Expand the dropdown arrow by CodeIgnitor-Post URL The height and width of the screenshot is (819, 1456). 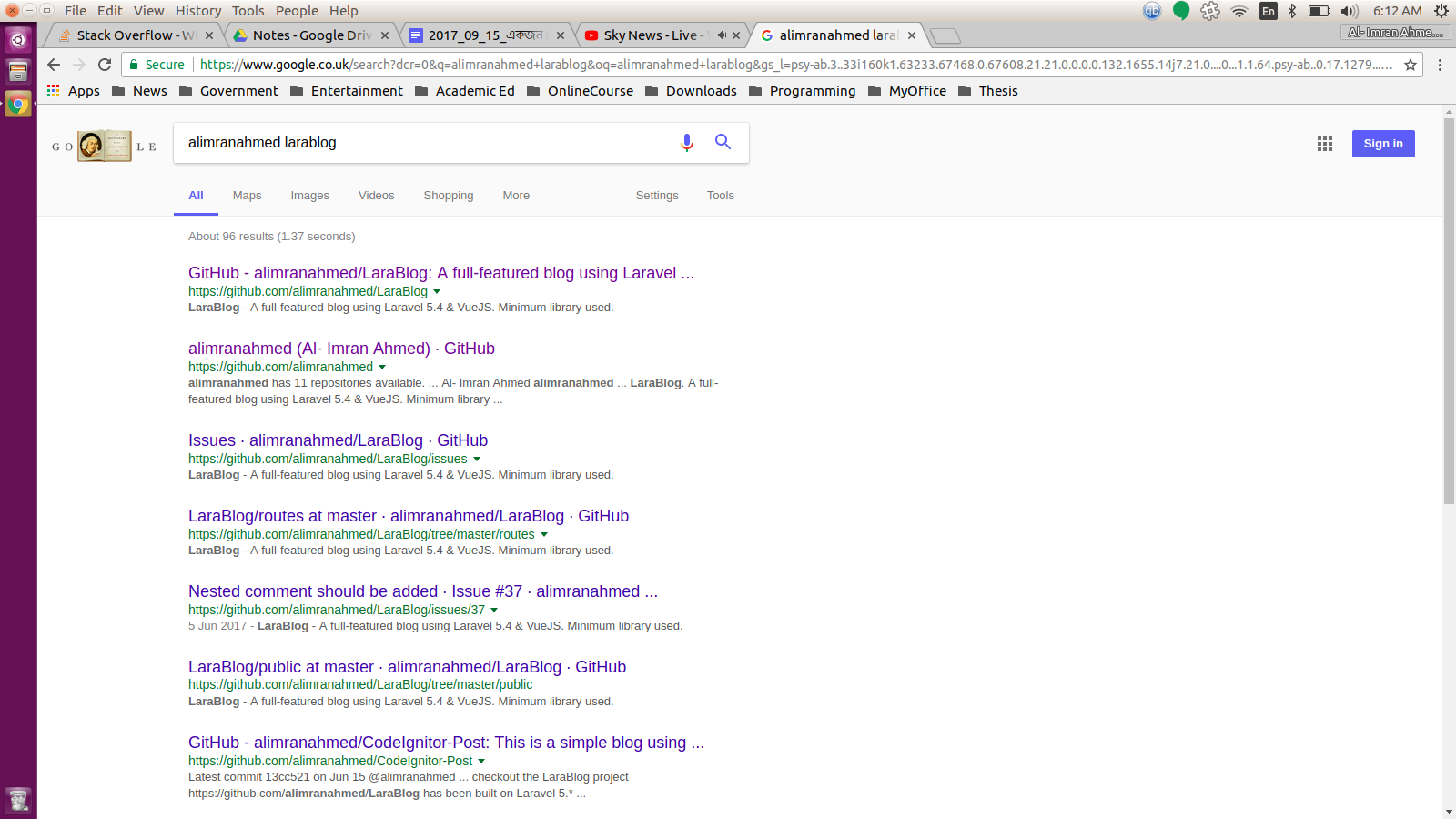pos(481,762)
